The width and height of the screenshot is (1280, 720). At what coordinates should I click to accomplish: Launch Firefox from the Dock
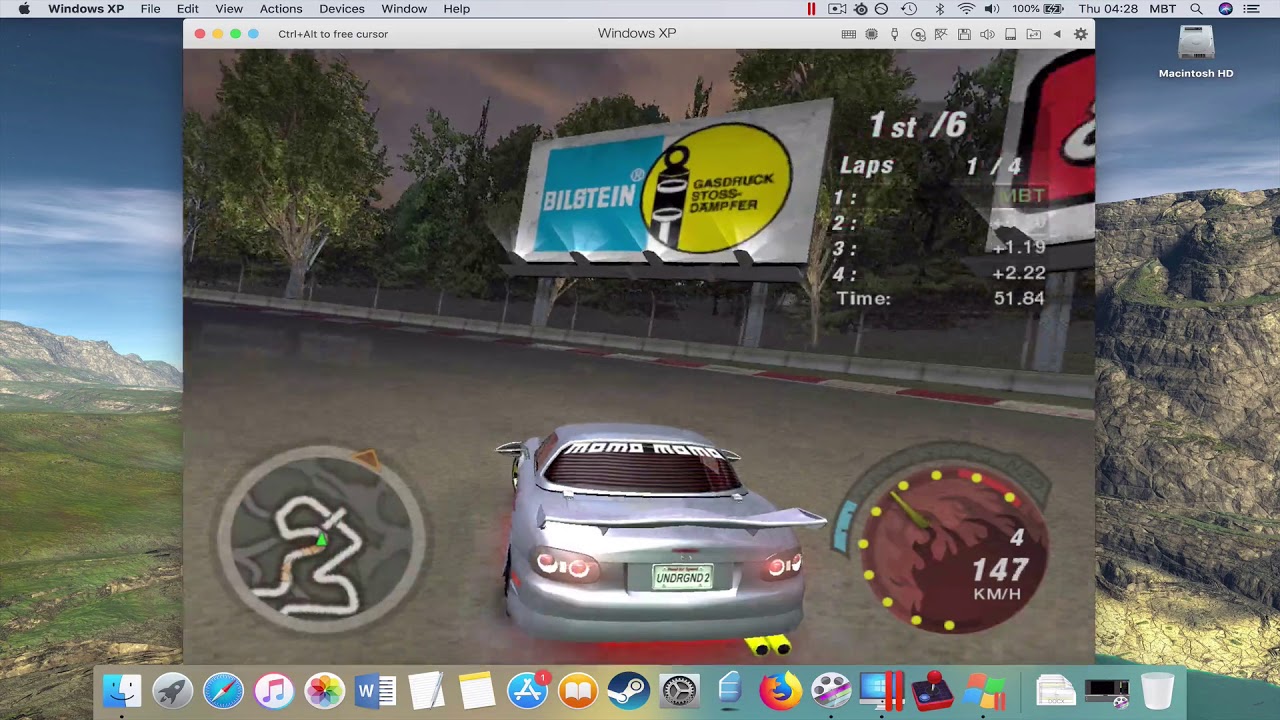coord(780,691)
